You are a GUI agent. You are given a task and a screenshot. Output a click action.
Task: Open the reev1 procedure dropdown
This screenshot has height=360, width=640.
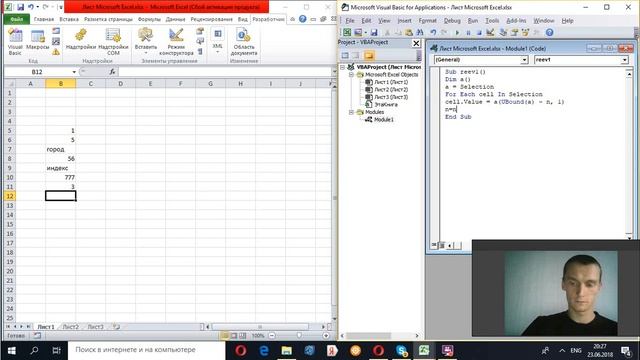624,60
